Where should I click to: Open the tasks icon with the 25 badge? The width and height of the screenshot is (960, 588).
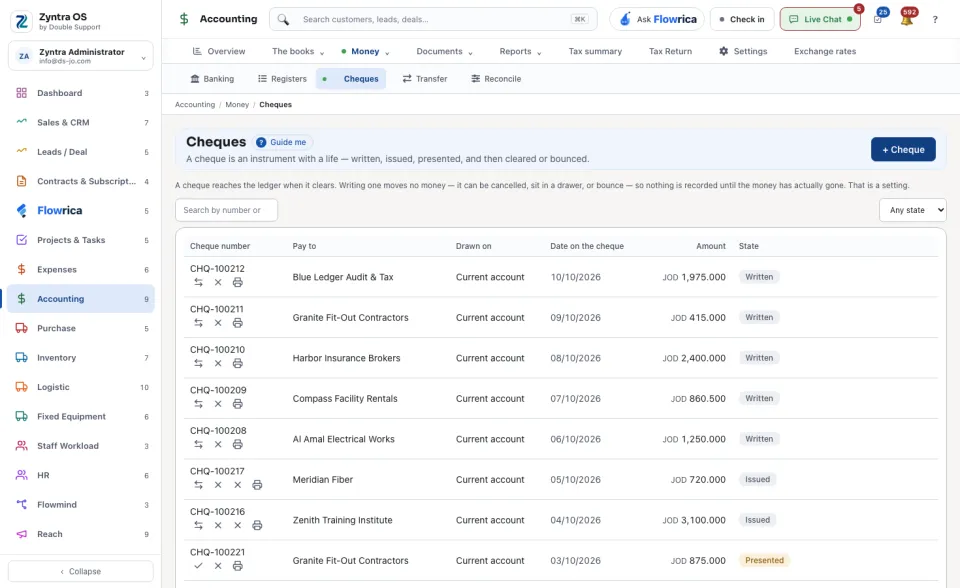click(878, 19)
